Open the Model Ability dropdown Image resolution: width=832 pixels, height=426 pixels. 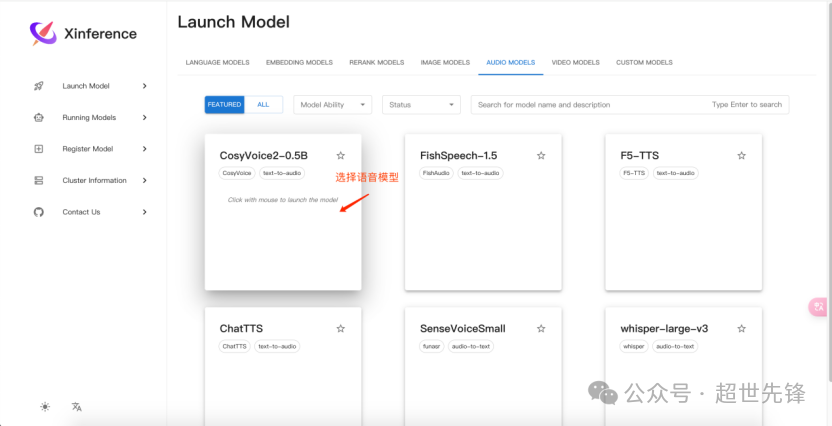click(333, 105)
